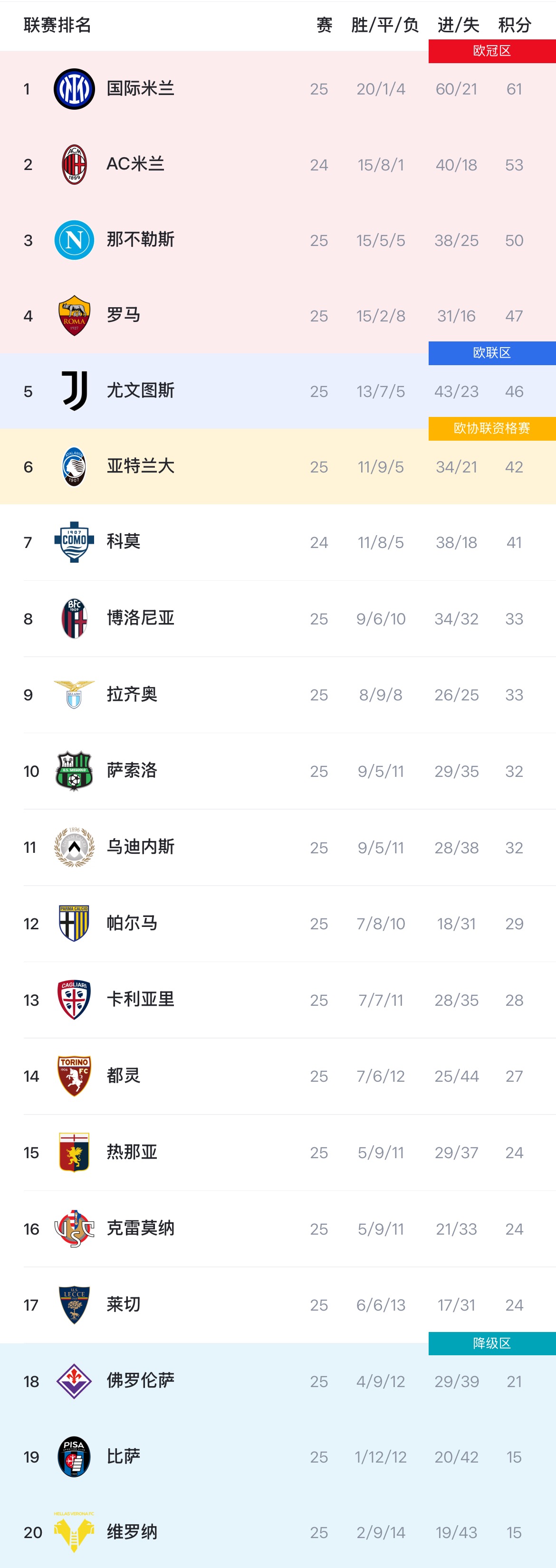The image size is (556, 1568).
Task: Select the 积分 column header
Action: (x=515, y=25)
